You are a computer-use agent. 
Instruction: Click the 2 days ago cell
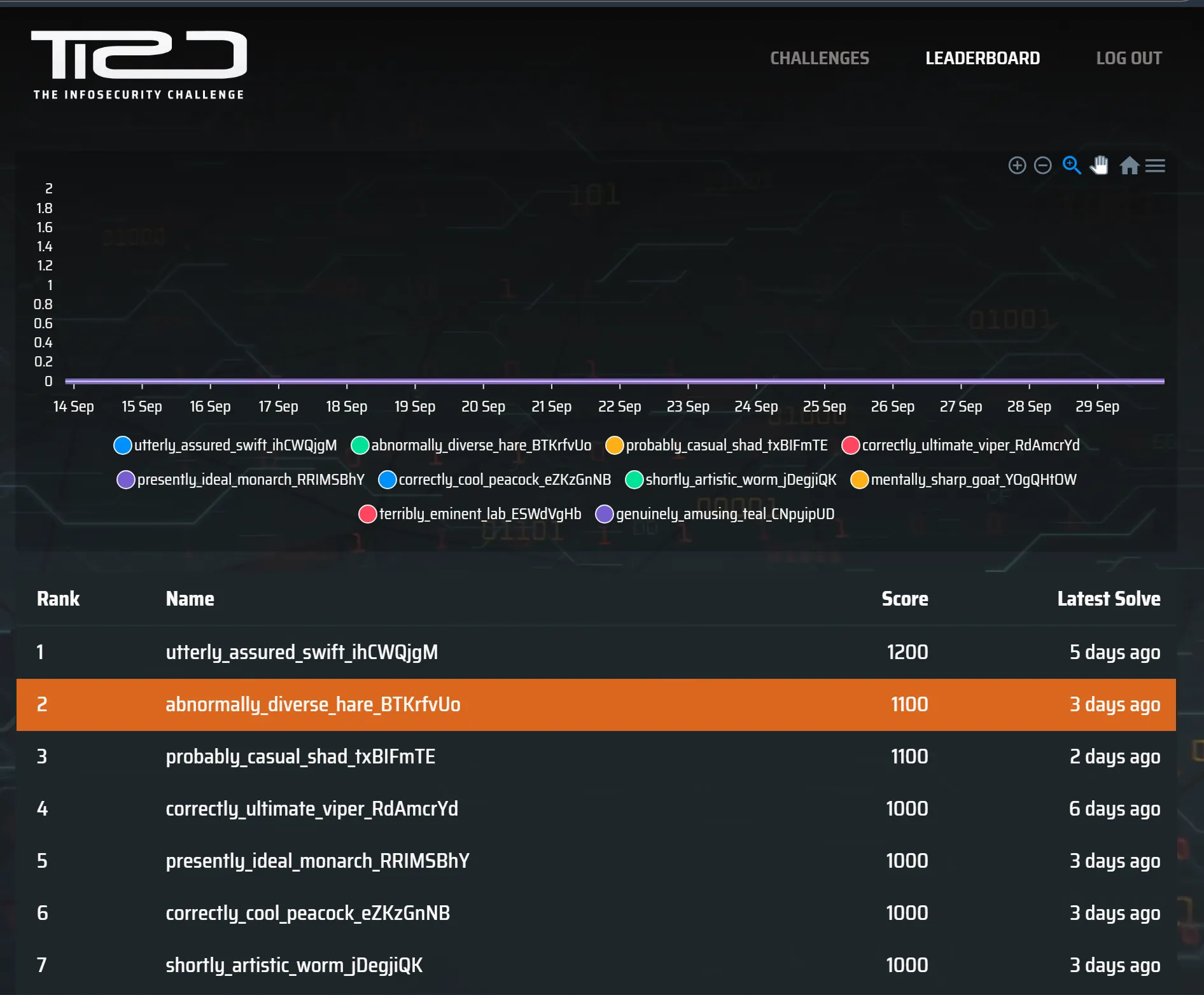[x=1115, y=756]
